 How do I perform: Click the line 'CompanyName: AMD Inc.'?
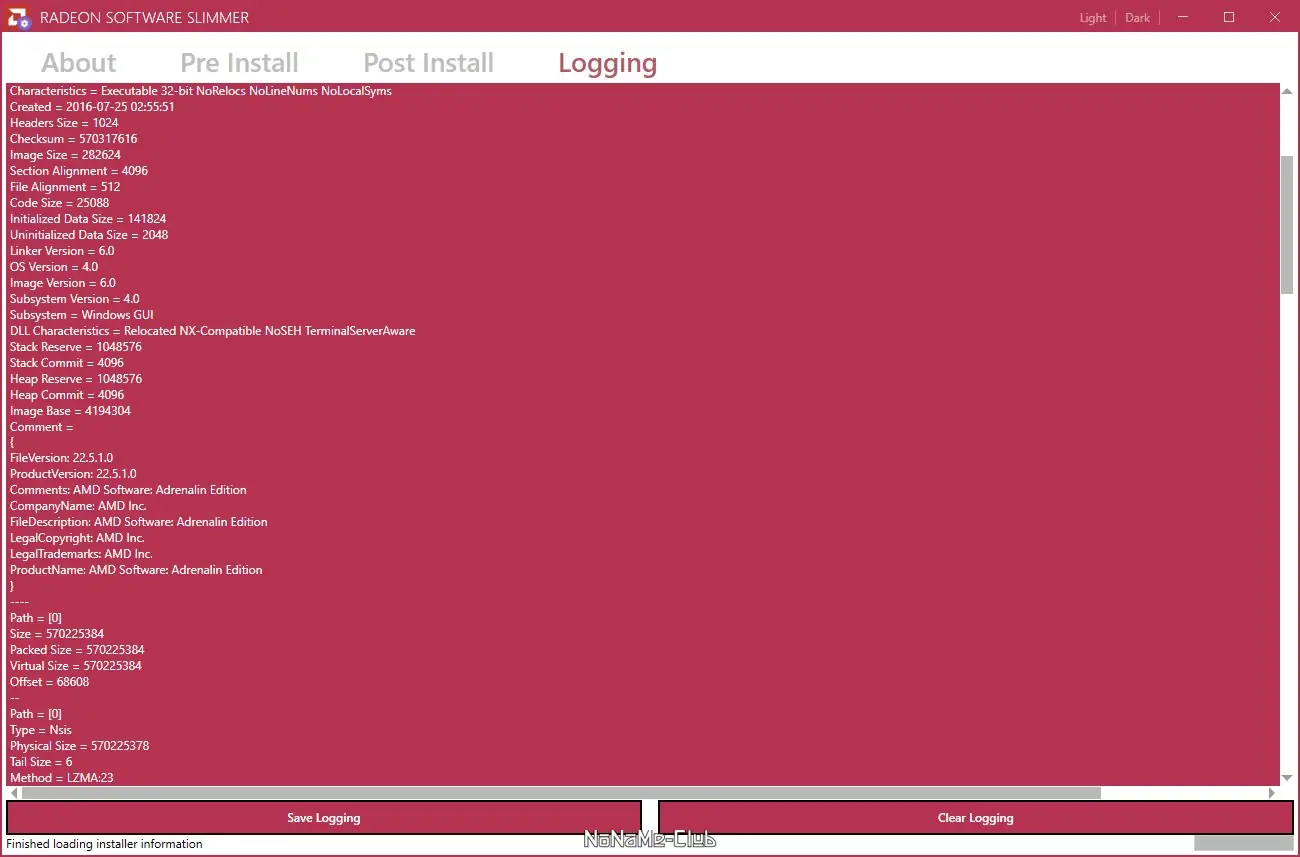point(78,506)
